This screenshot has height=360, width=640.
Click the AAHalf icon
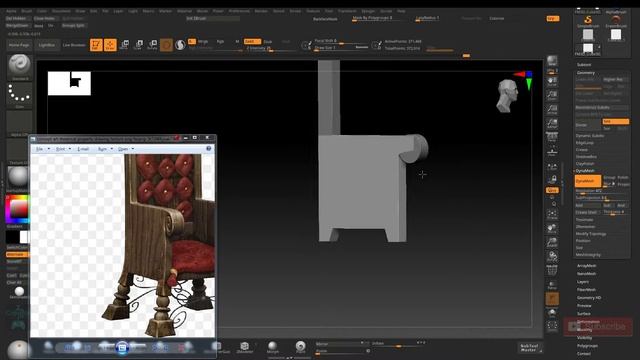point(552,123)
